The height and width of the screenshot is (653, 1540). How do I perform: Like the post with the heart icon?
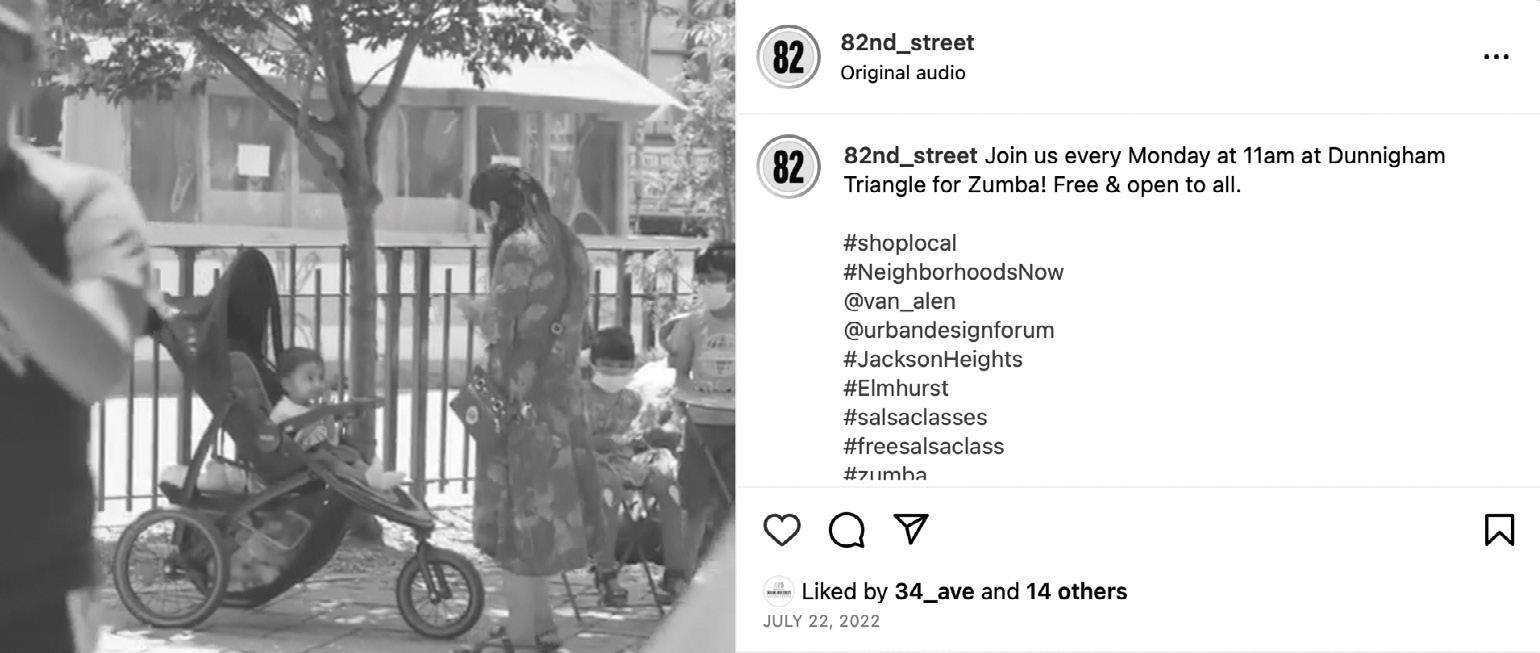coord(782,530)
